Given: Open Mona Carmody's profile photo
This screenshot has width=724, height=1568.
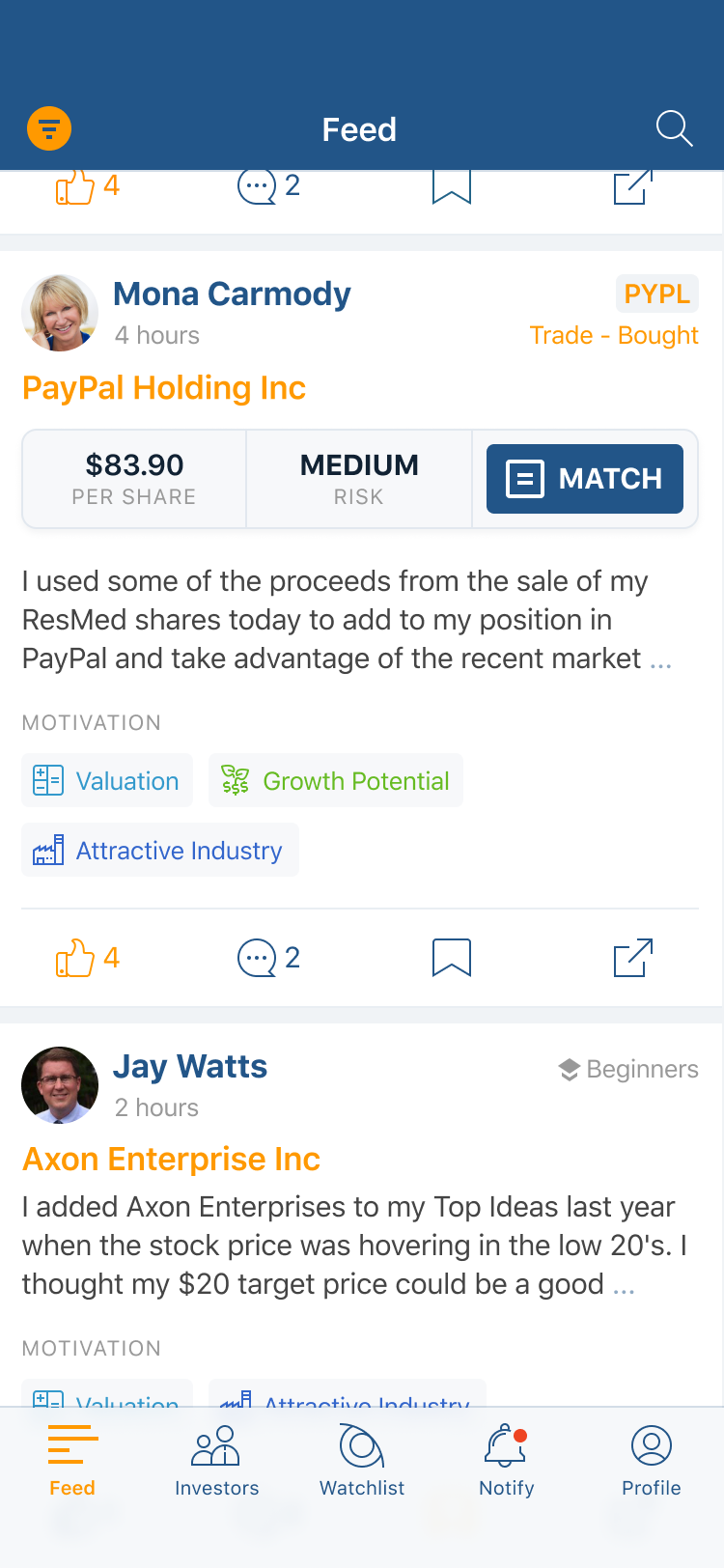Looking at the screenshot, I should [60, 313].
